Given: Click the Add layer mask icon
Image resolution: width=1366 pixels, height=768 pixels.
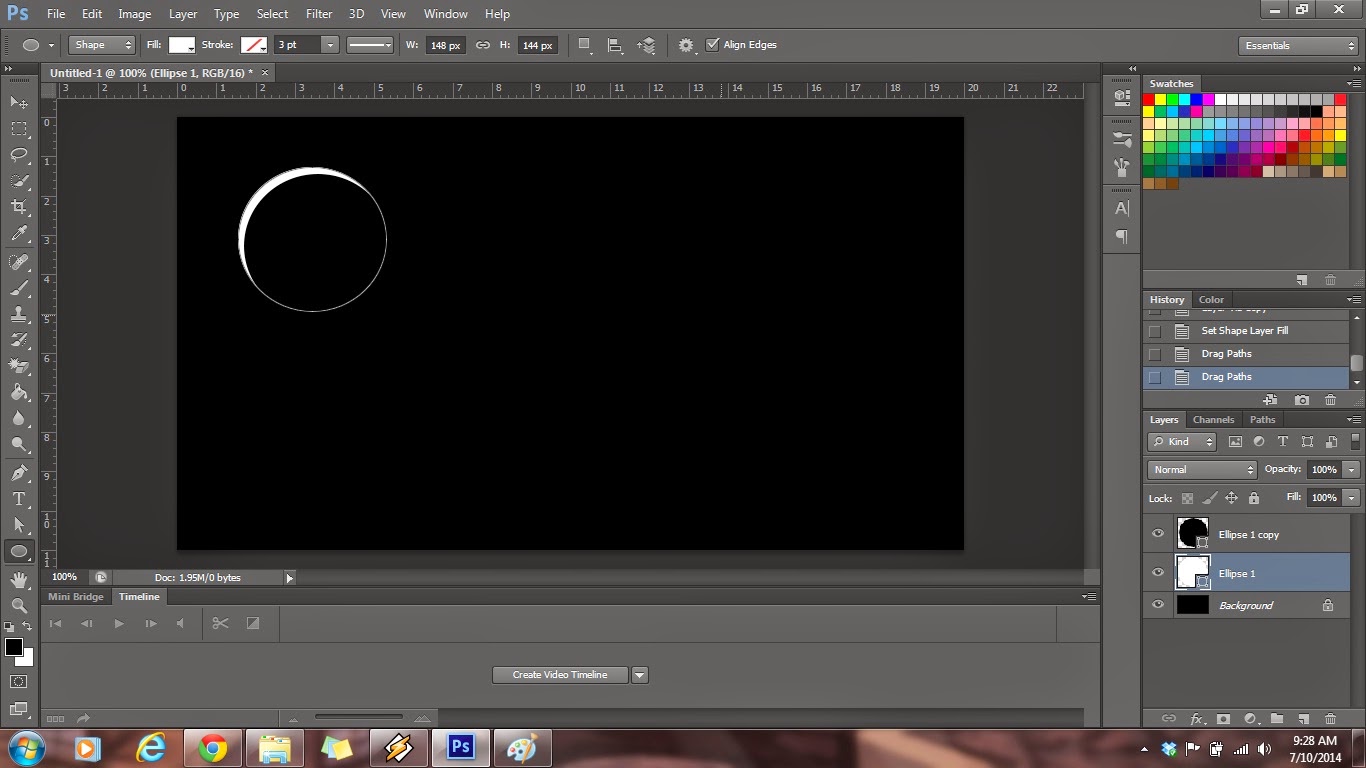Looking at the screenshot, I should pos(1222,719).
